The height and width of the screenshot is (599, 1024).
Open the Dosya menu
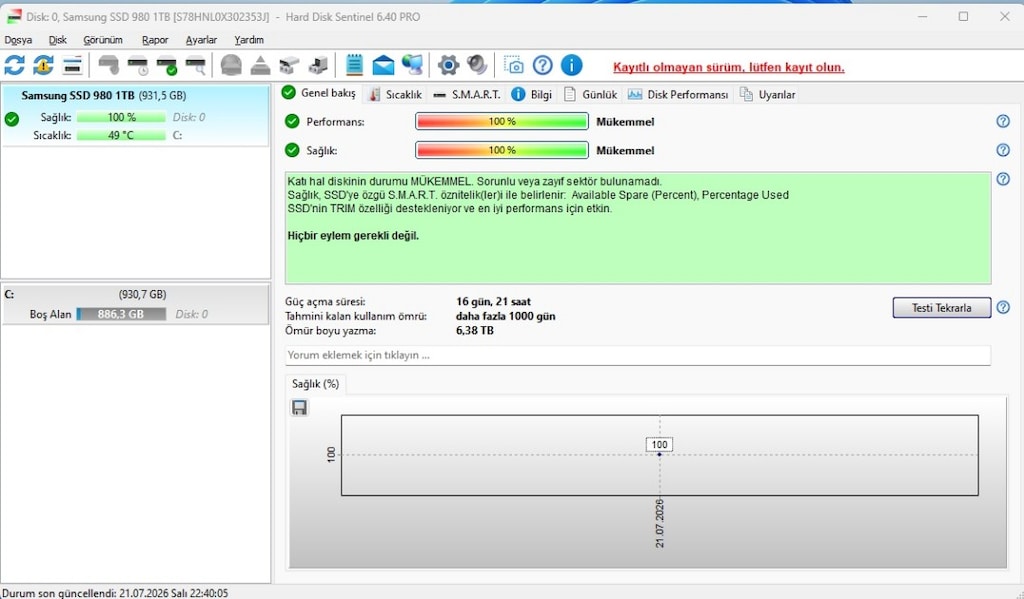pos(18,40)
